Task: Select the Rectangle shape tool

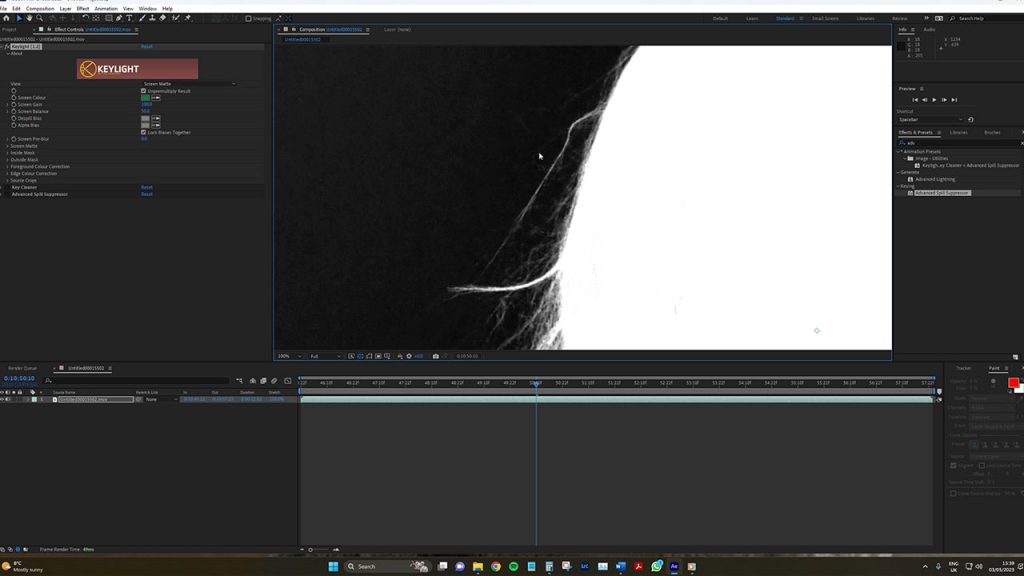Action: tap(108, 18)
